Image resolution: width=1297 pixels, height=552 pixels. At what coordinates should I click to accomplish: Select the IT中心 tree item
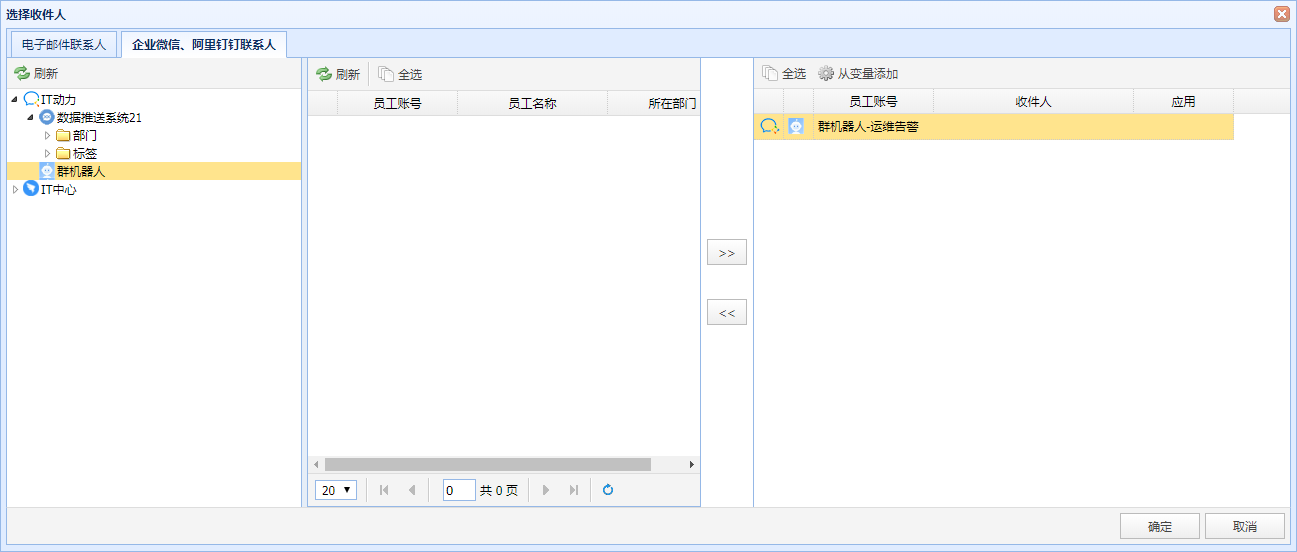pos(58,189)
